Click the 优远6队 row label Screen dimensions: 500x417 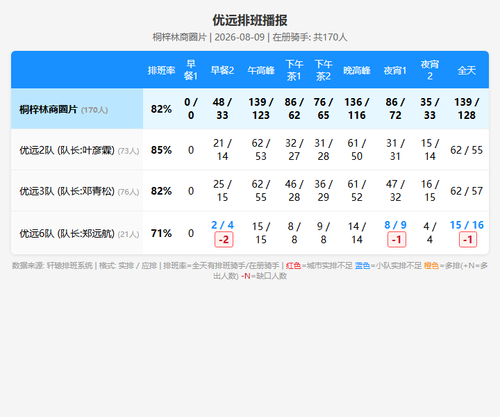click(79, 233)
